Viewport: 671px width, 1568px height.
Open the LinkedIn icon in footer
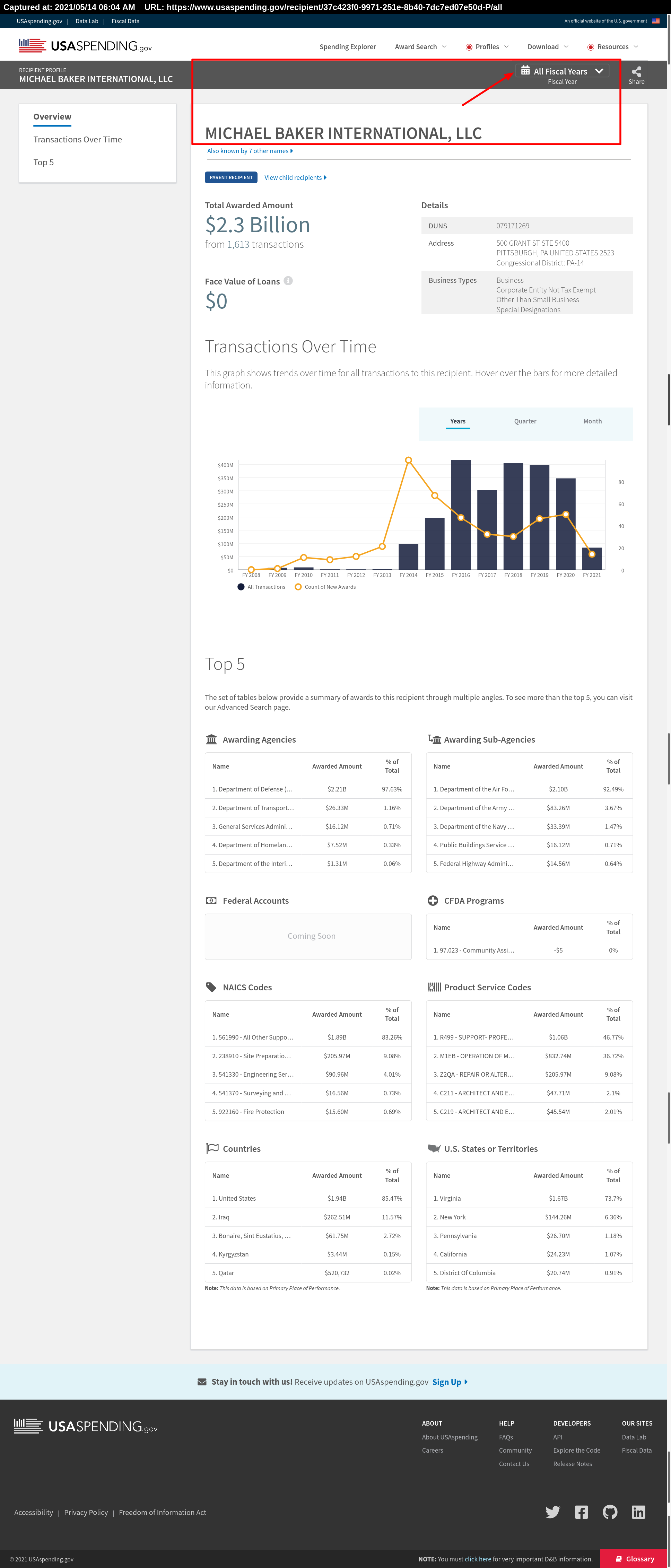(x=638, y=1512)
